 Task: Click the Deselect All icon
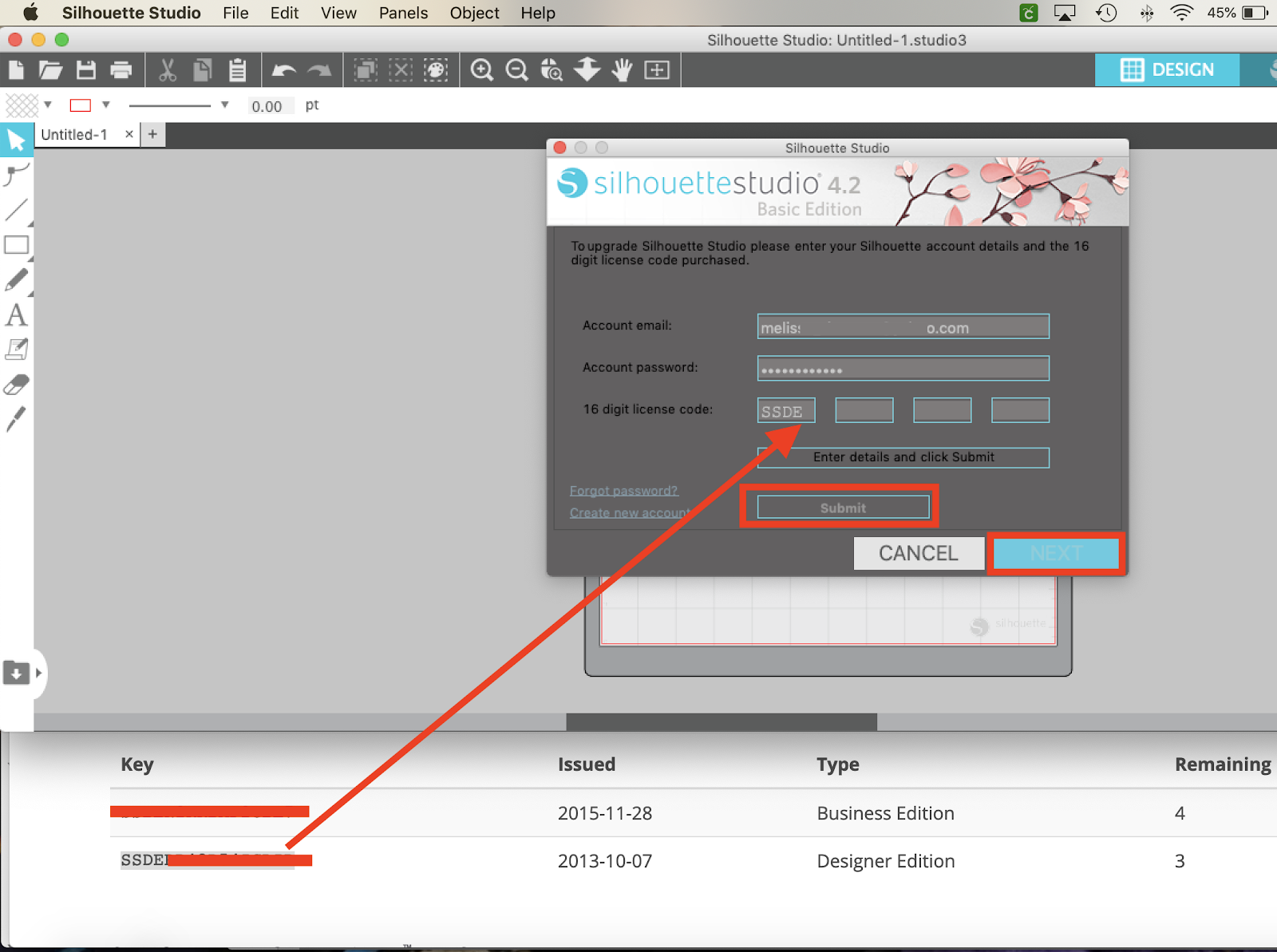(401, 70)
